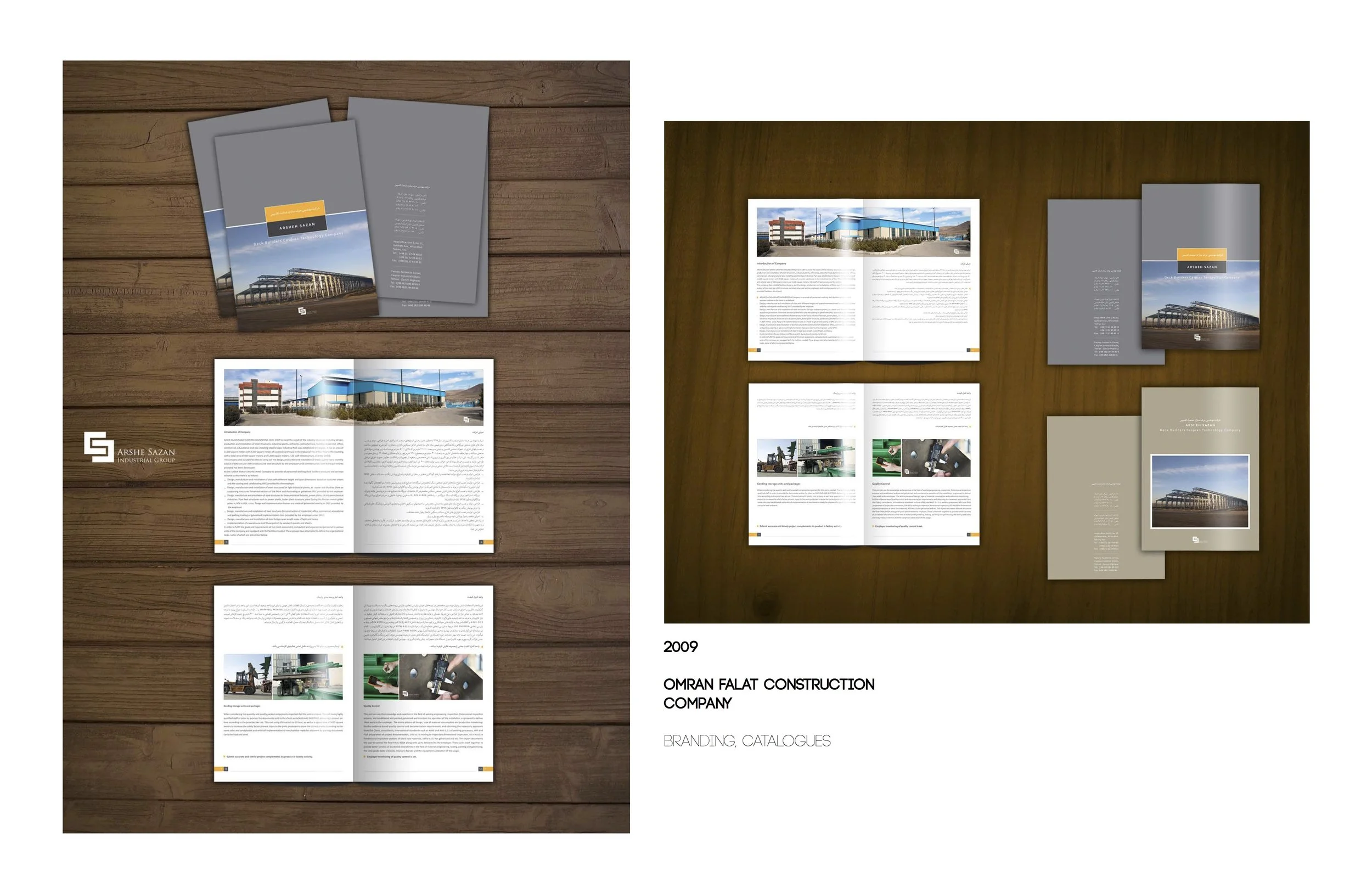Click the orange page-number tab on left middle spread's left page

pos(220,542)
